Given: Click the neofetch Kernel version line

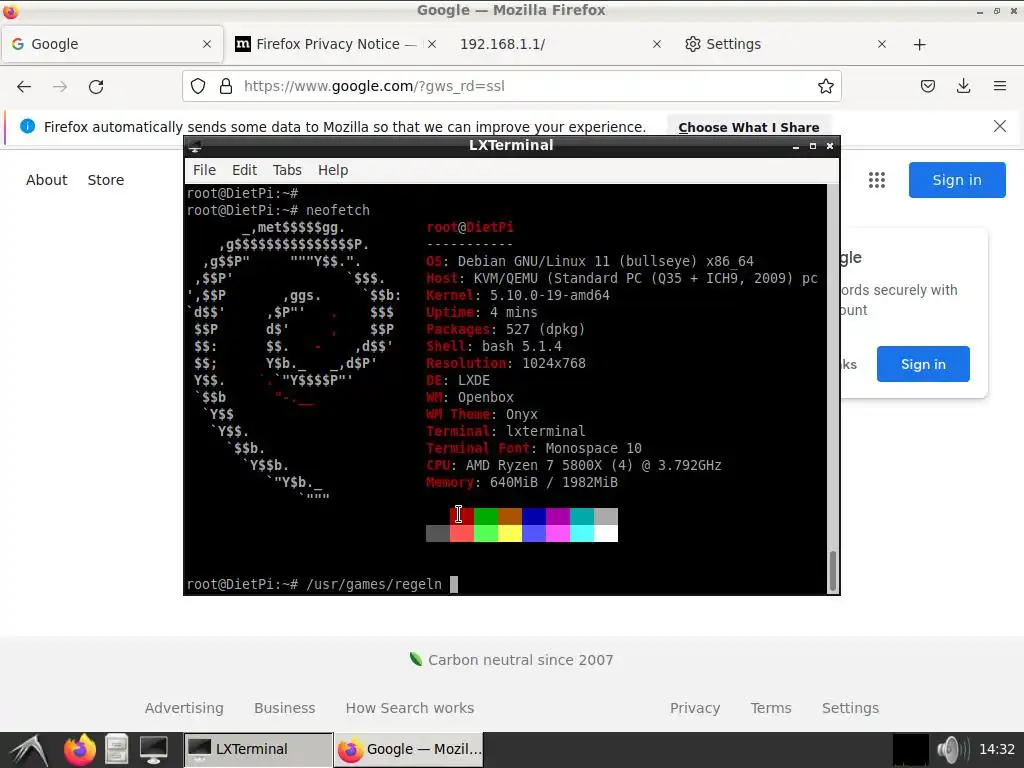Looking at the screenshot, I should pos(518,295).
